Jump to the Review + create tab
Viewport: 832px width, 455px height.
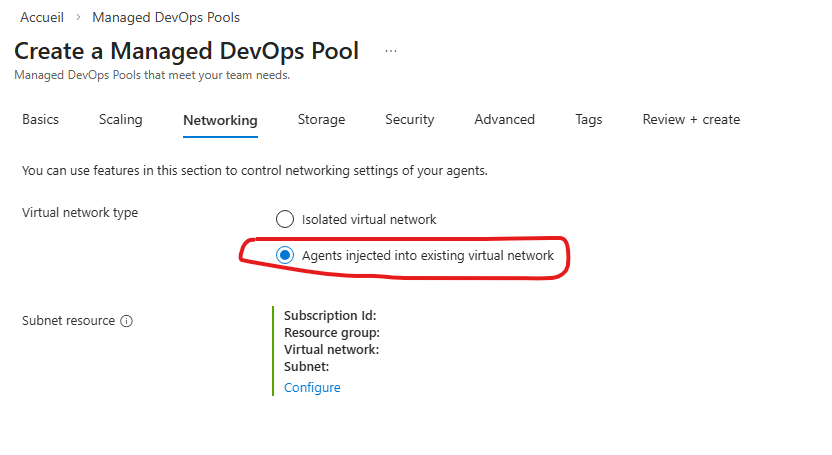[x=691, y=119]
